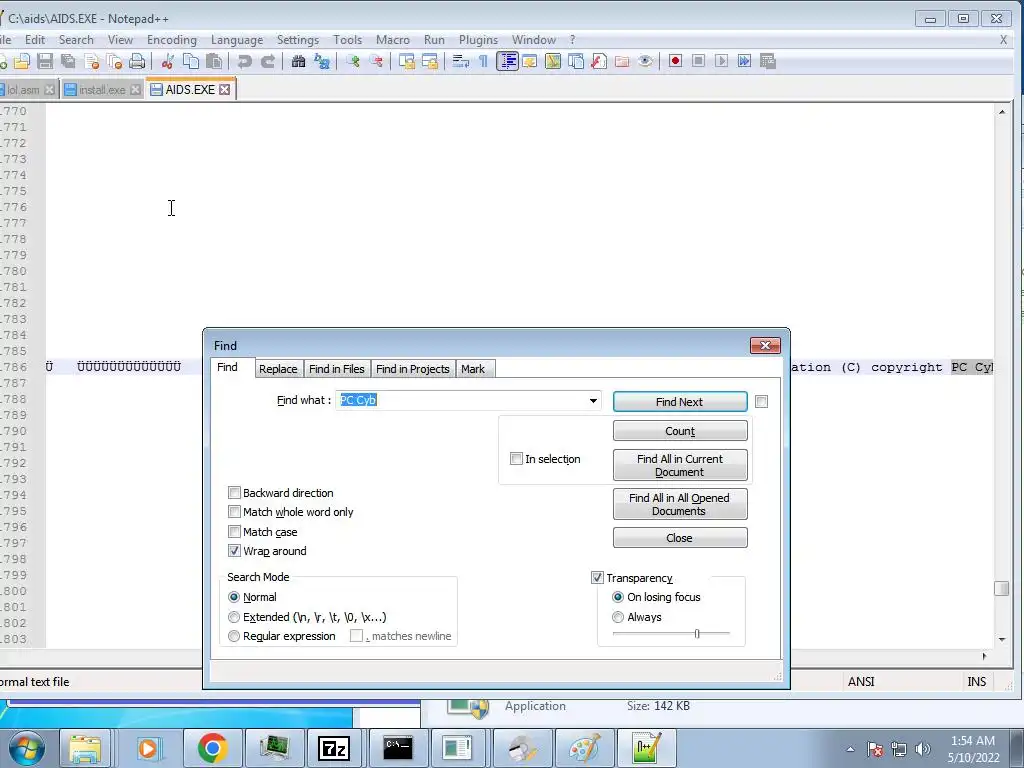Check the In selection checkbox
1024x768 pixels.
tap(516, 458)
